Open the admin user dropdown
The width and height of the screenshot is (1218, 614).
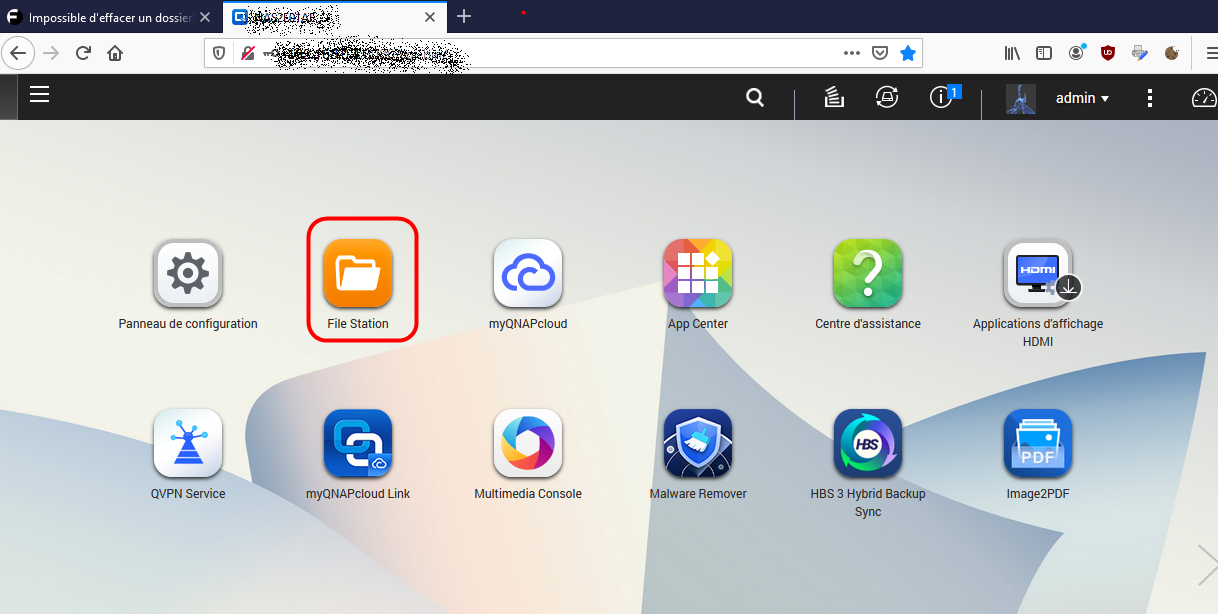1083,98
